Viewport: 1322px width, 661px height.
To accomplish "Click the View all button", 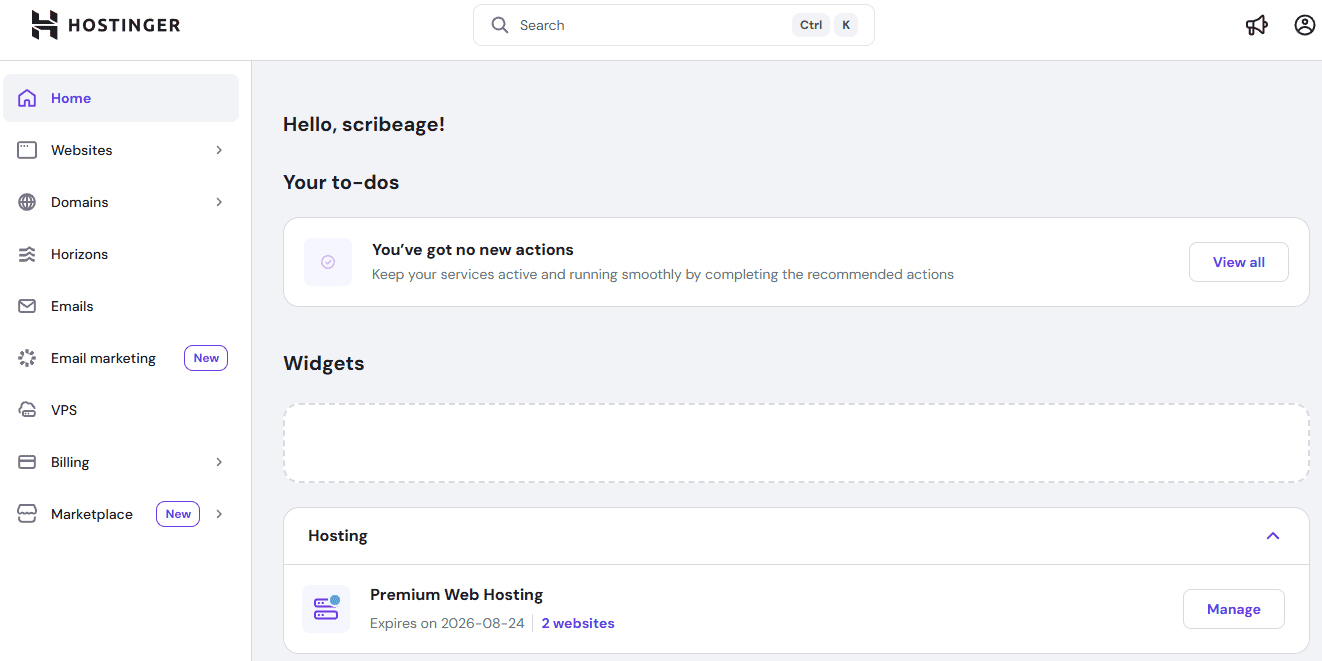I will coord(1238,262).
